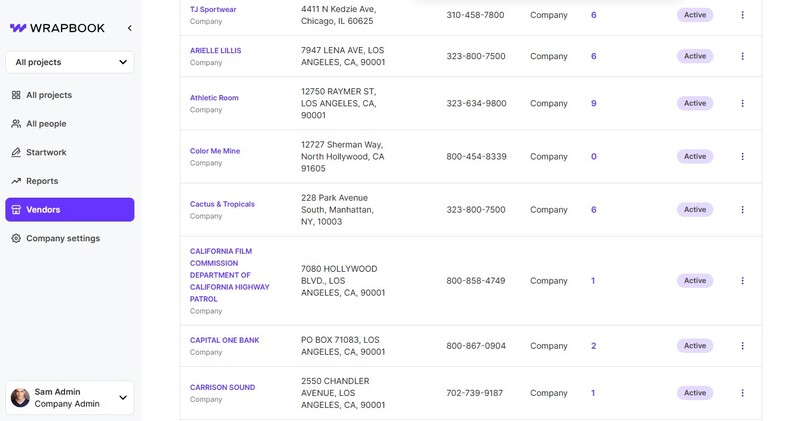Screen dimensions: 800x421
Task: Expand actions menu for CARRISON SOUND row
Action: 742,393
